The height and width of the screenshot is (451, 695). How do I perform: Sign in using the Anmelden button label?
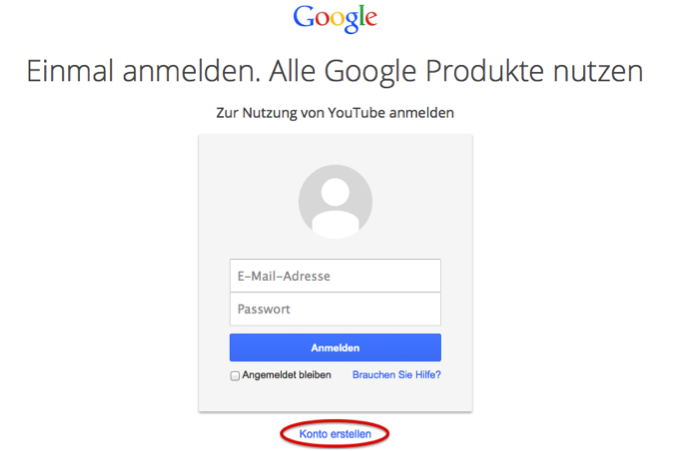(x=335, y=348)
